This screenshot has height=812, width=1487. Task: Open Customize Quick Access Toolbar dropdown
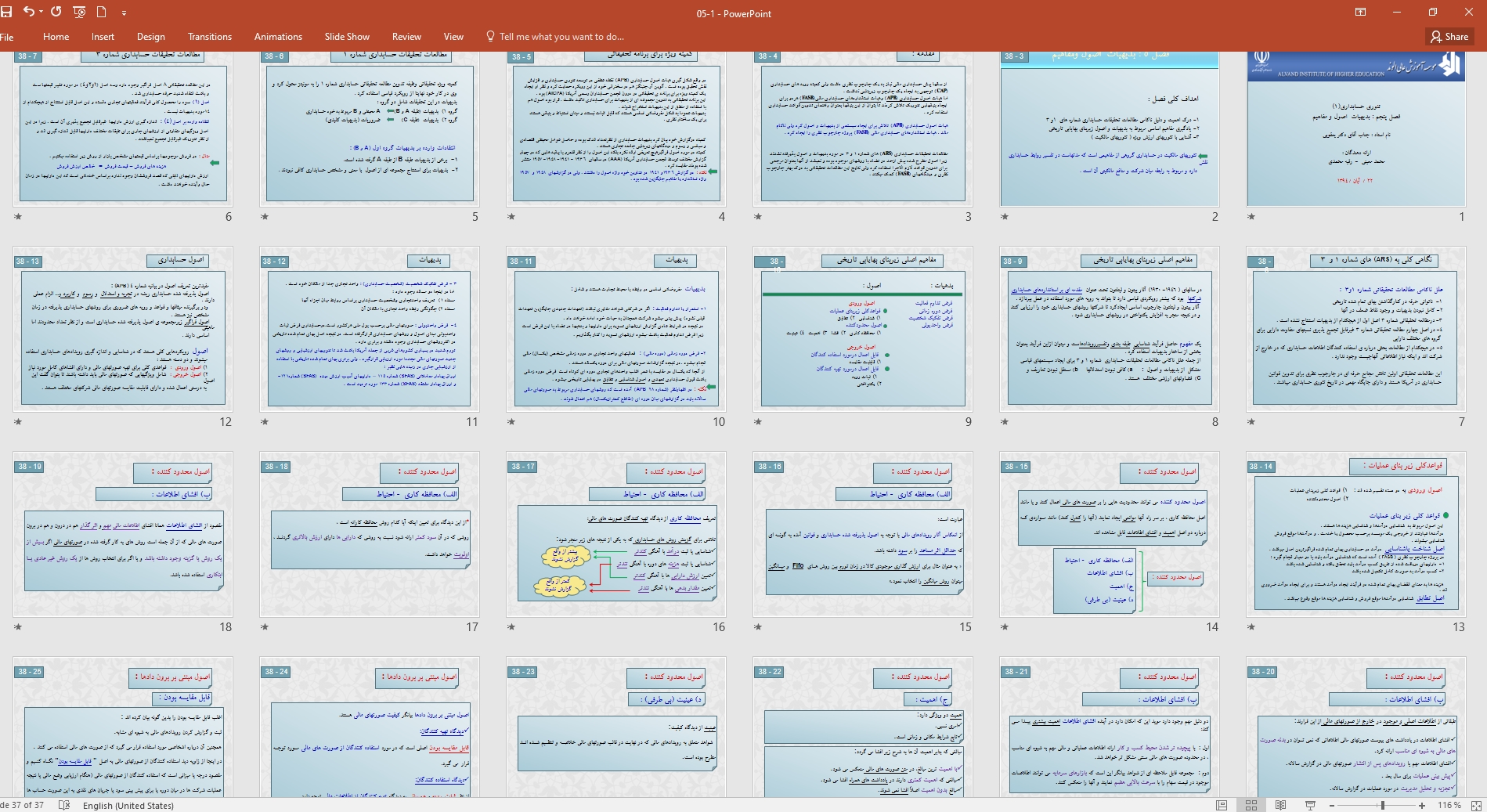point(124,13)
